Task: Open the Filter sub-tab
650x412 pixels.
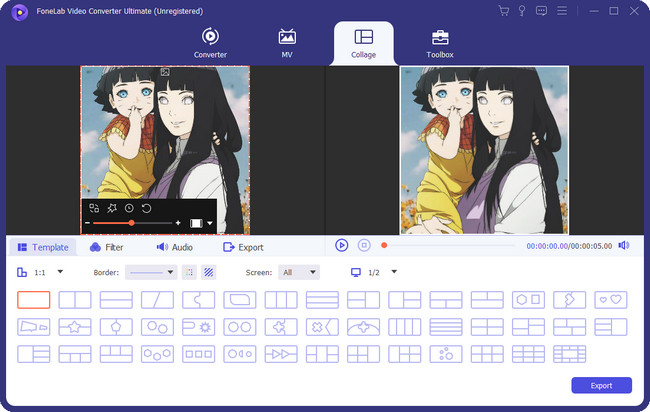Action: pyautogui.click(x=107, y=247)
